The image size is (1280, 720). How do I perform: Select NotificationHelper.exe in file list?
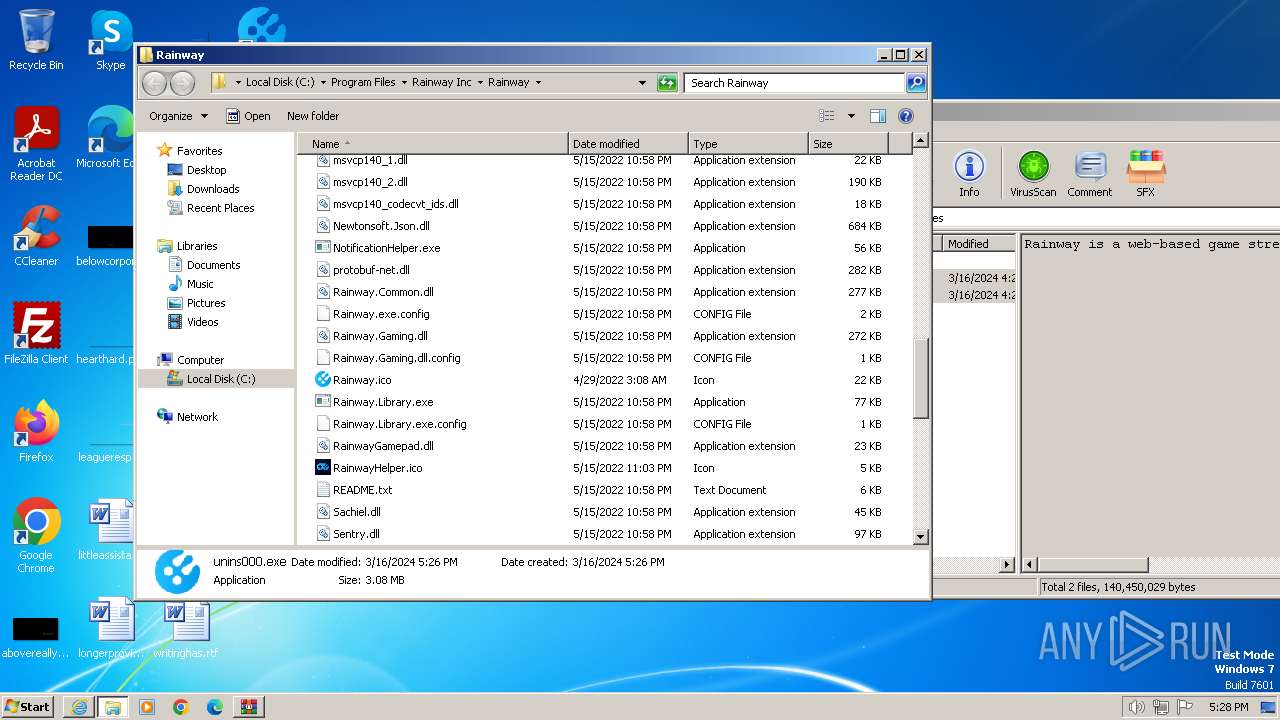pyautogui.click(x=378, y=248)
